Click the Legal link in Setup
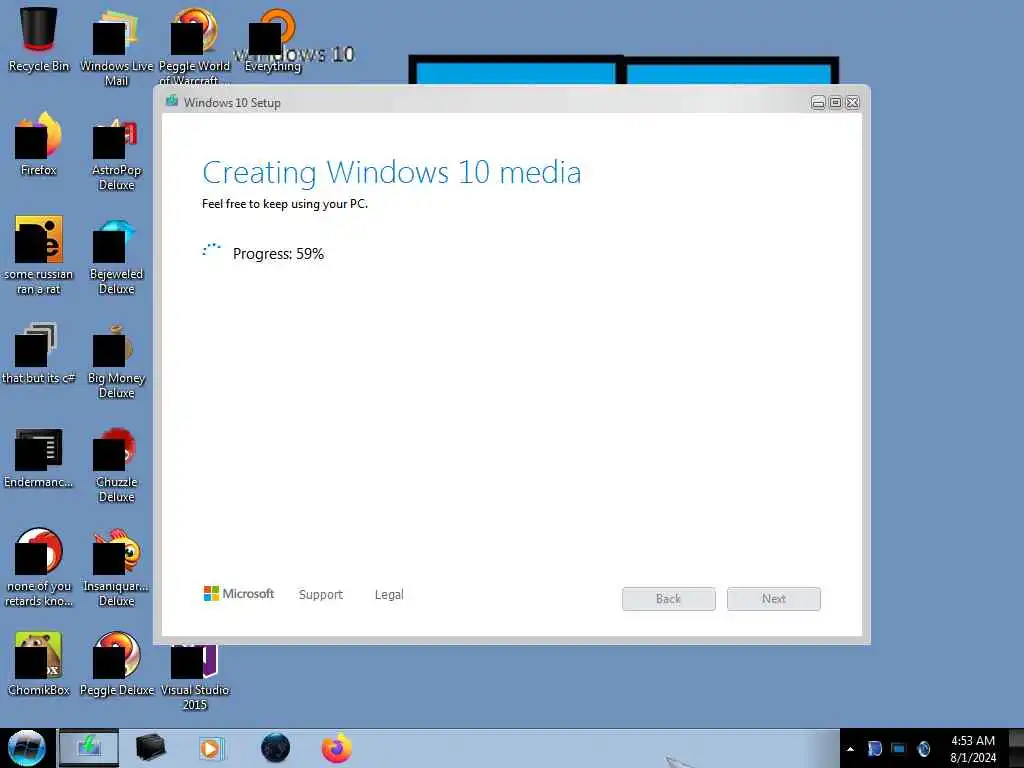1024x768 pixels. 389,594
